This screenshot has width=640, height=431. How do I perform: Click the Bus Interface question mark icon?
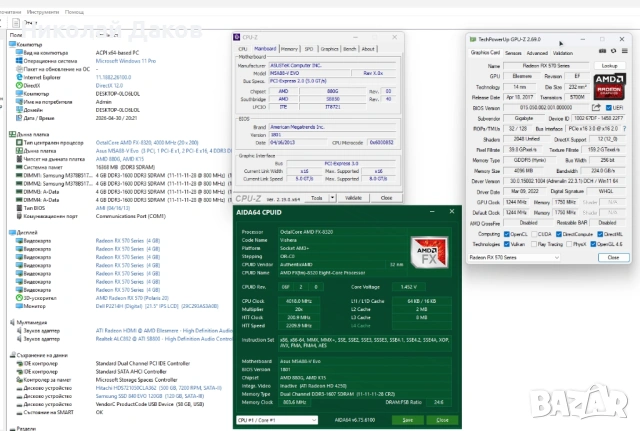coord(624,129)
